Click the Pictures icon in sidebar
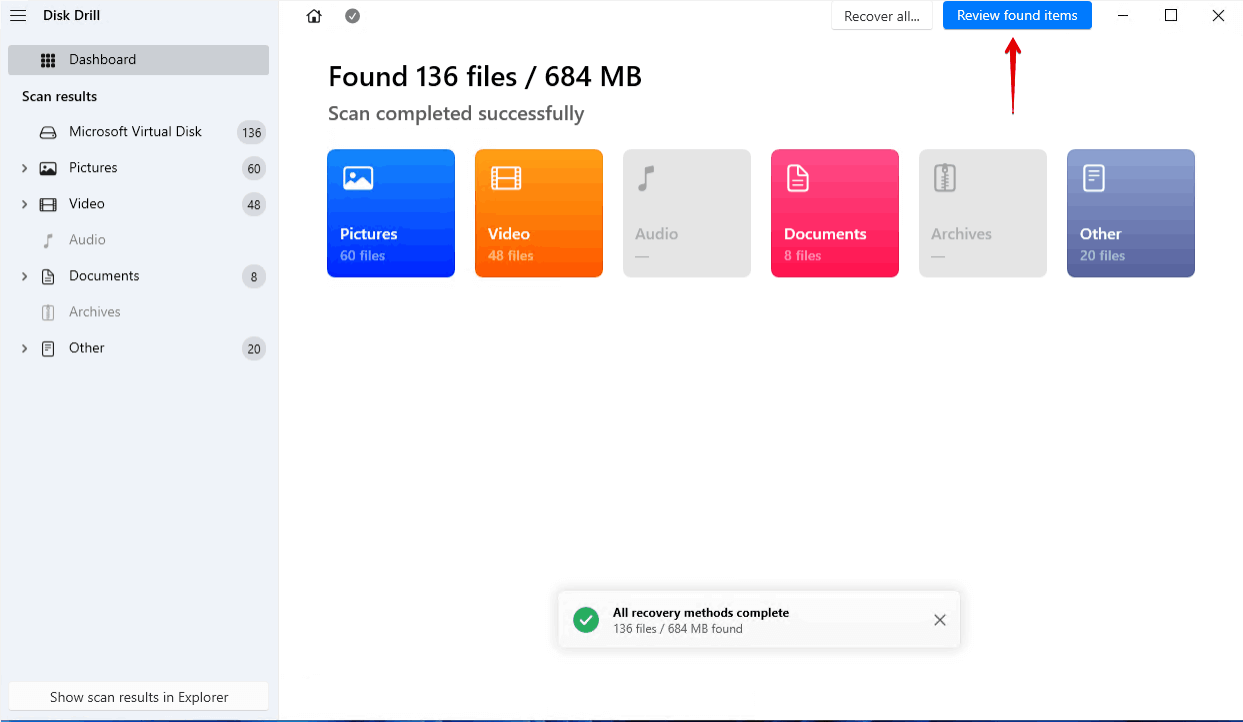This screenshot has width=1243, height=722. click(48, 168)
